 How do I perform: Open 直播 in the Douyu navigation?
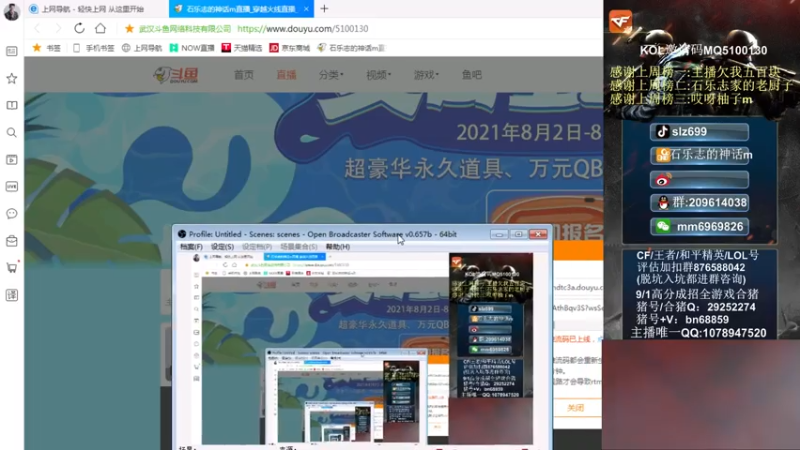click(x=286, y=75)
